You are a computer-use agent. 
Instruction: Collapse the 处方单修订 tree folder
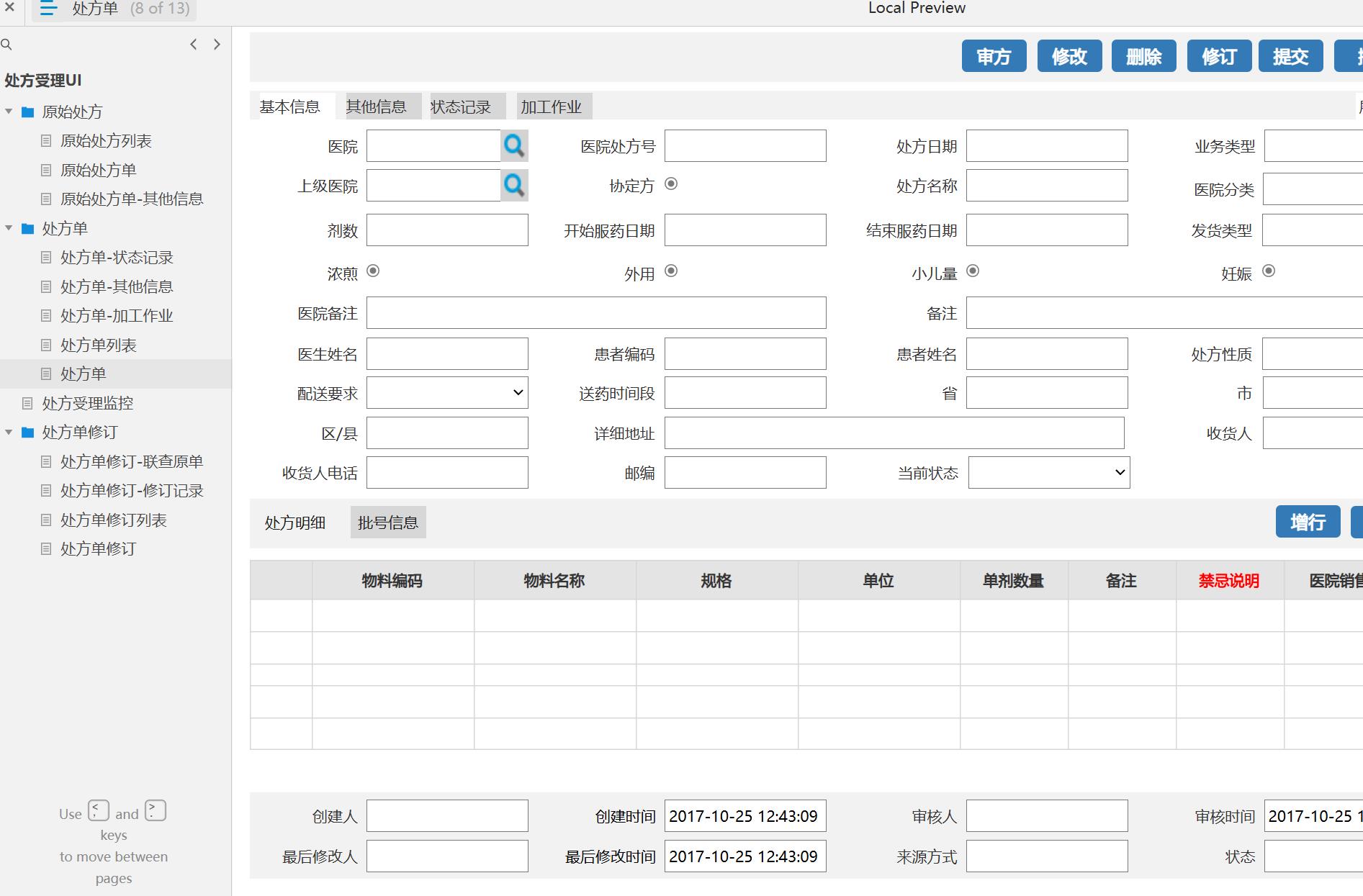pyautogui.click(x=9, y=432)
